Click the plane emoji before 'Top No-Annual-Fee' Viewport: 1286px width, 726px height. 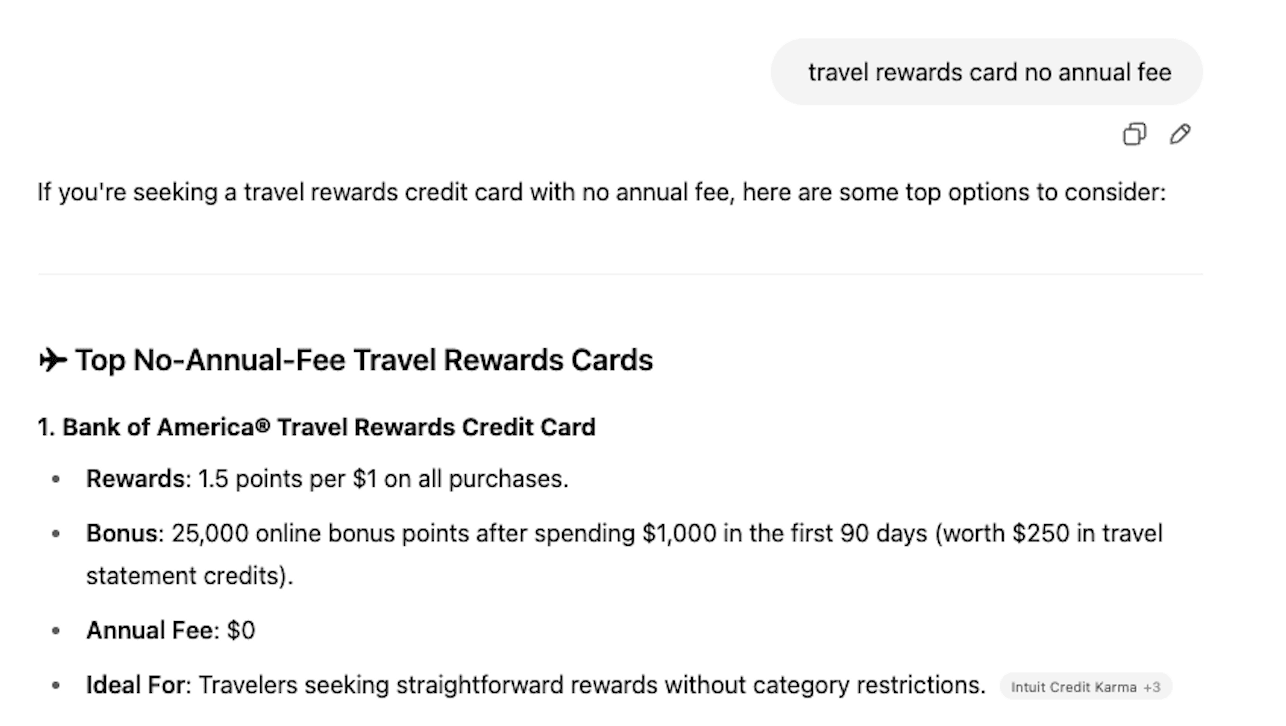(x=51, y=360)
